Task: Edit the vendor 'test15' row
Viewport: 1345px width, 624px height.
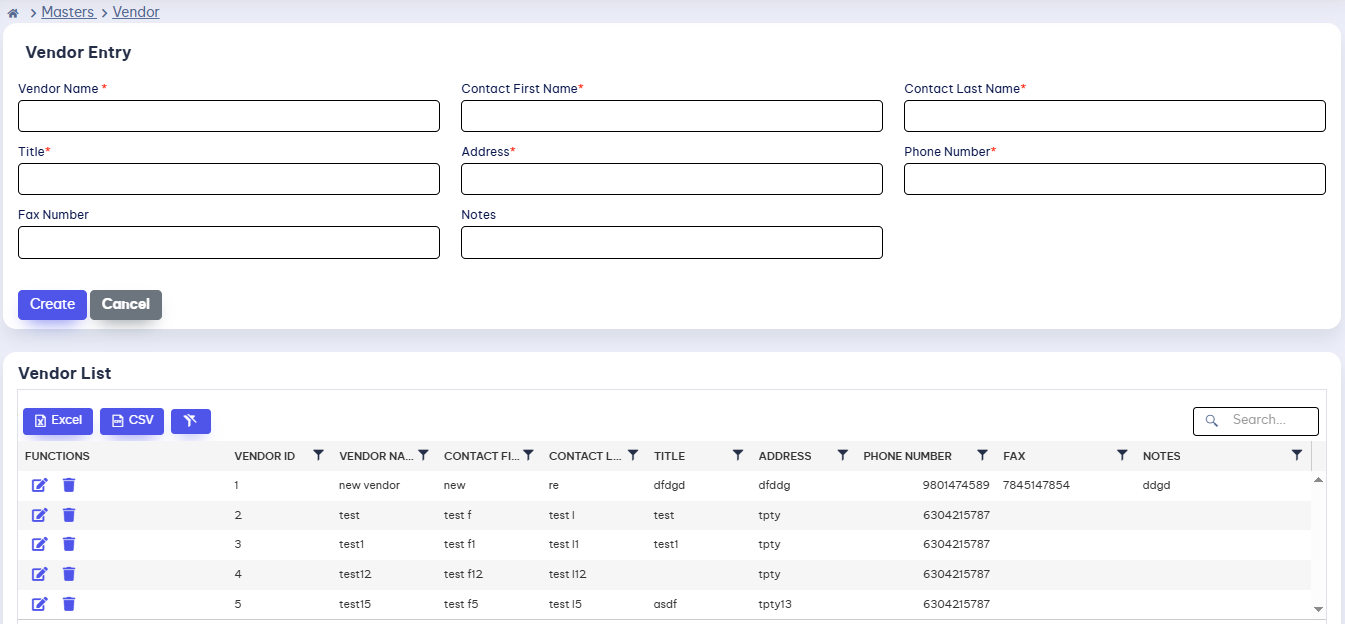Action: tap(40, 604)
